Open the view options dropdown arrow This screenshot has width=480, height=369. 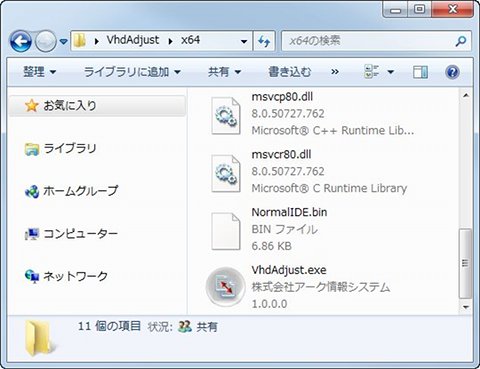[x=391, y=72]
